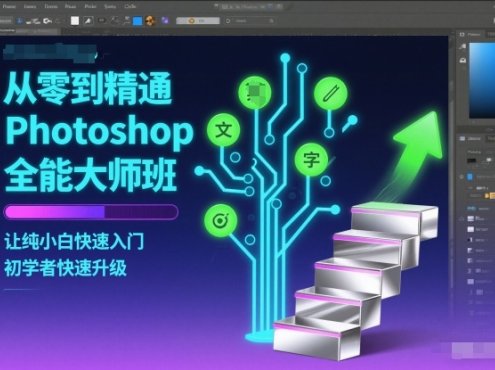Pick a shade in the blue color picker field
This screenshot has width=495, height=370.
point(482,81)
